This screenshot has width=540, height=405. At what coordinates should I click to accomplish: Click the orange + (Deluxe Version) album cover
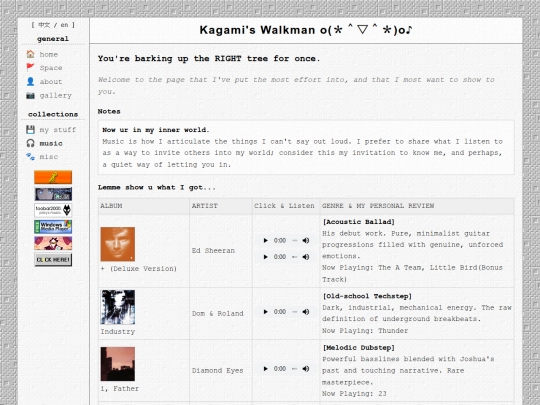click(117, 244)
